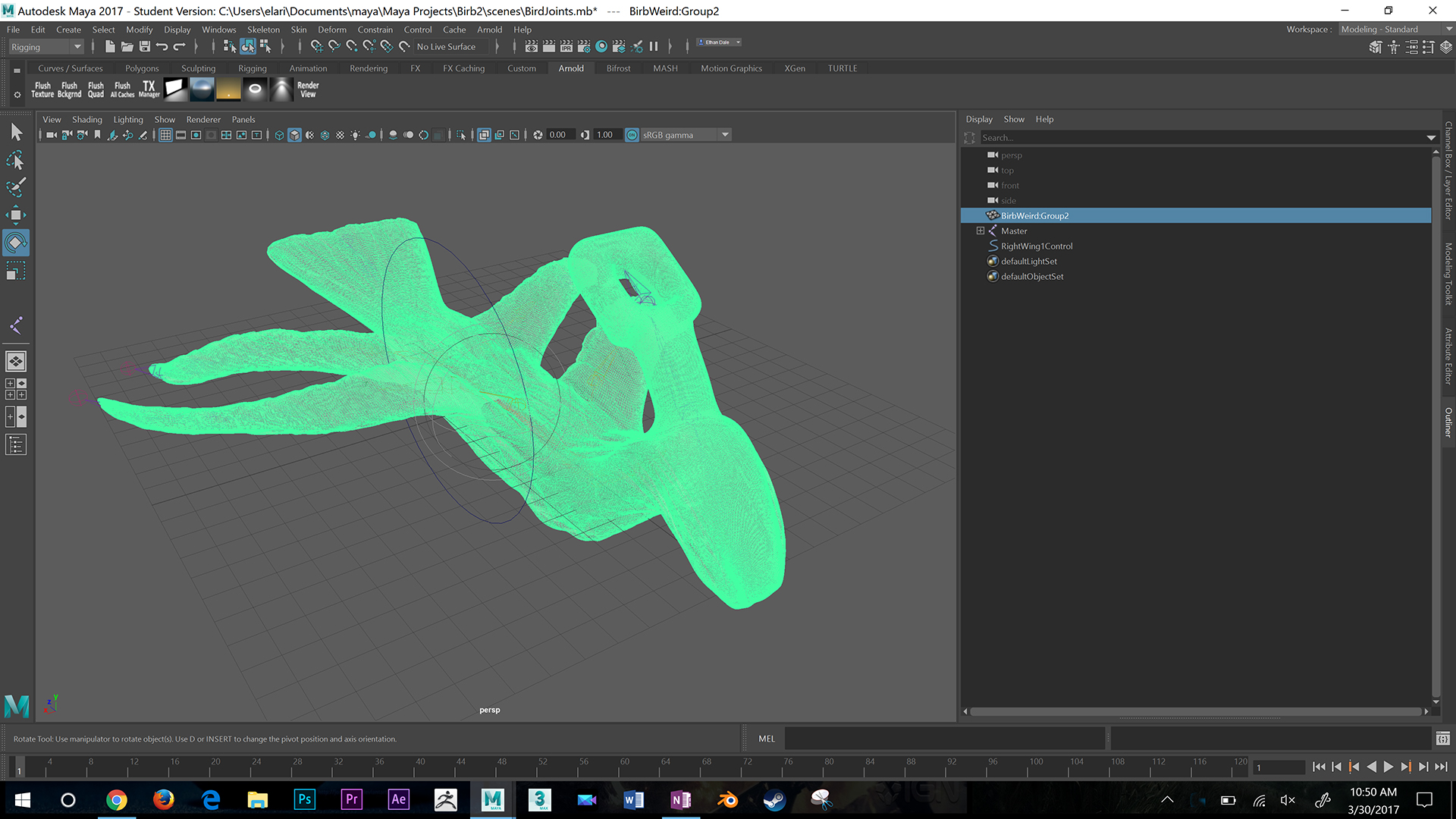Toggle smooth shade all in viewport
This screenshot has height=819, width=1456.
tap(294, 135)
